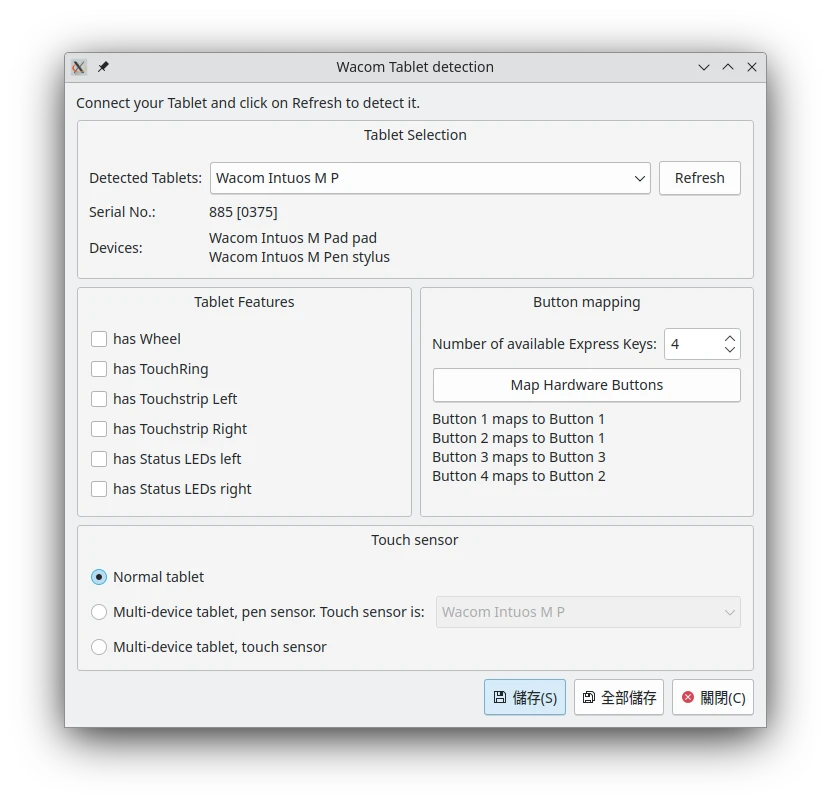Click the maximize chevron in title bar

pyautogui.click(x=728, y=67)
